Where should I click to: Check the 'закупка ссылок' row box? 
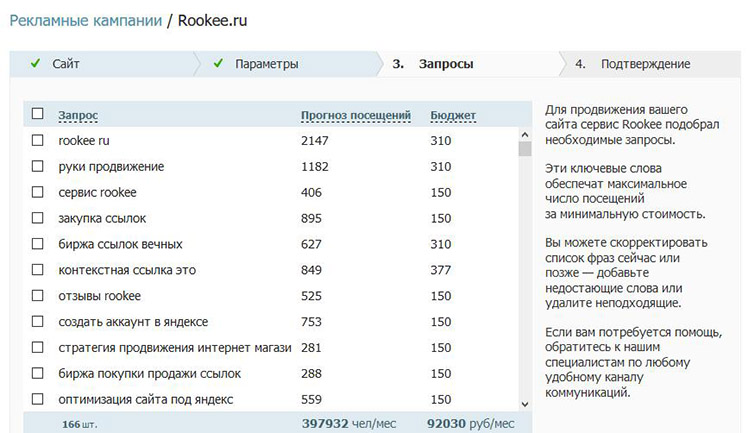pos(37,218)
